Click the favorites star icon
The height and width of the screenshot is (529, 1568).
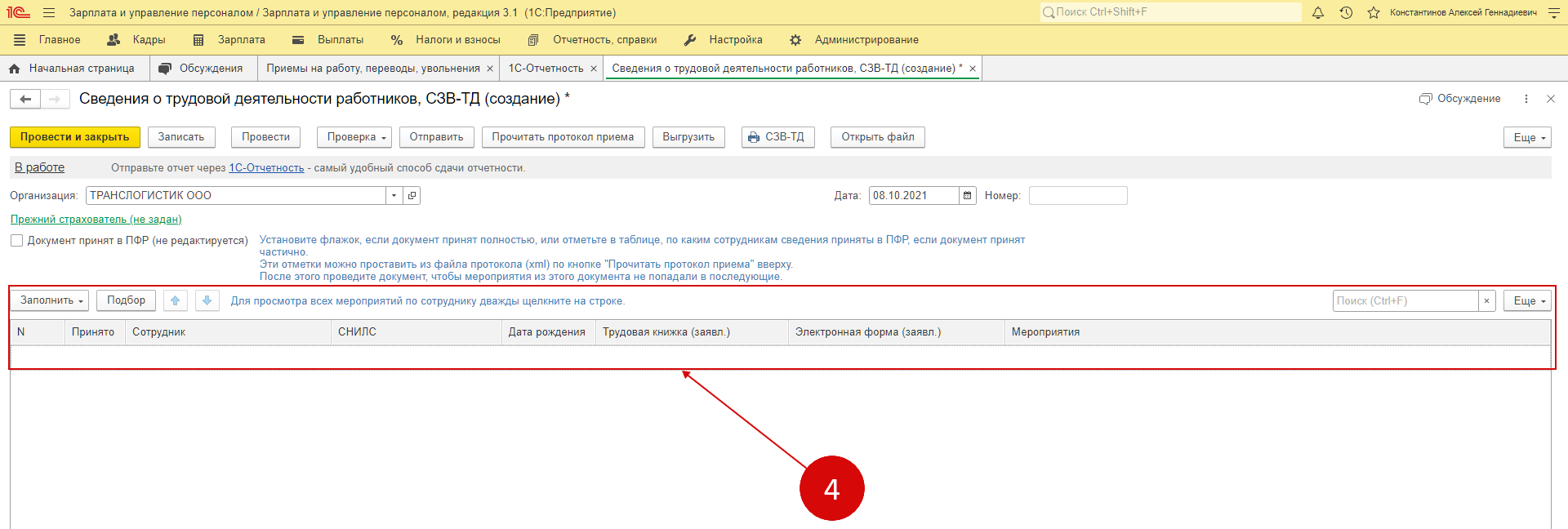click(1374, 12)
